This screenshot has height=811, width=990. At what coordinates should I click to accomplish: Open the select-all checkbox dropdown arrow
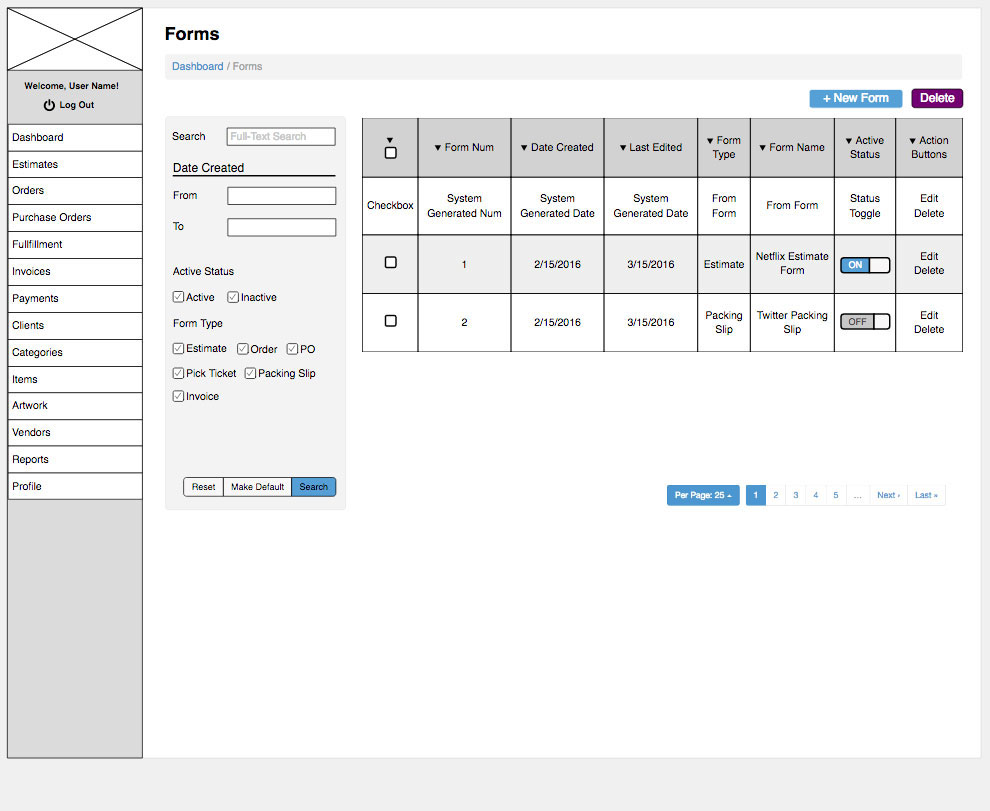coord(390,140)
